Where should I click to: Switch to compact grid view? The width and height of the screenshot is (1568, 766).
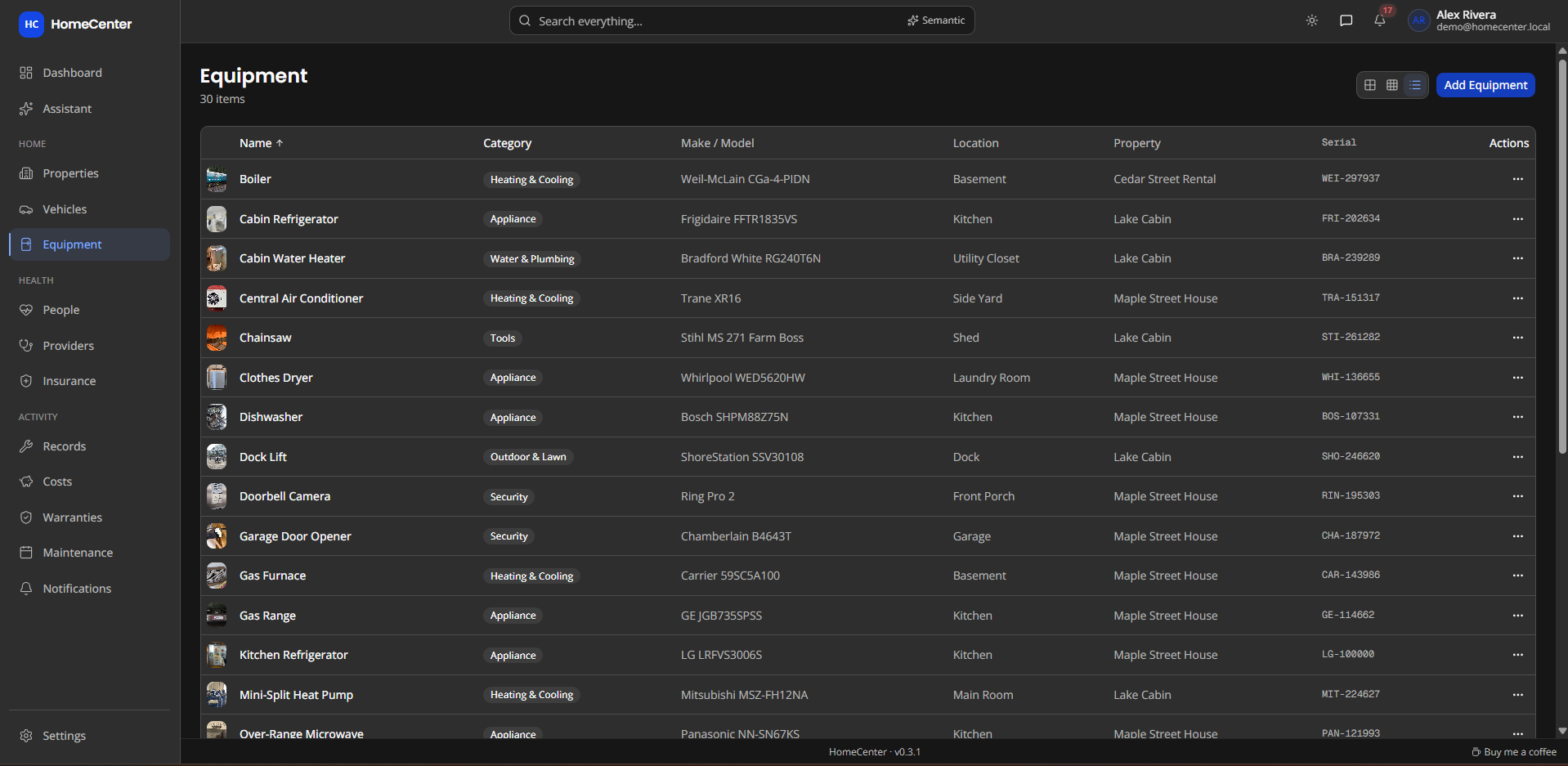click(x=1392, y=85)
